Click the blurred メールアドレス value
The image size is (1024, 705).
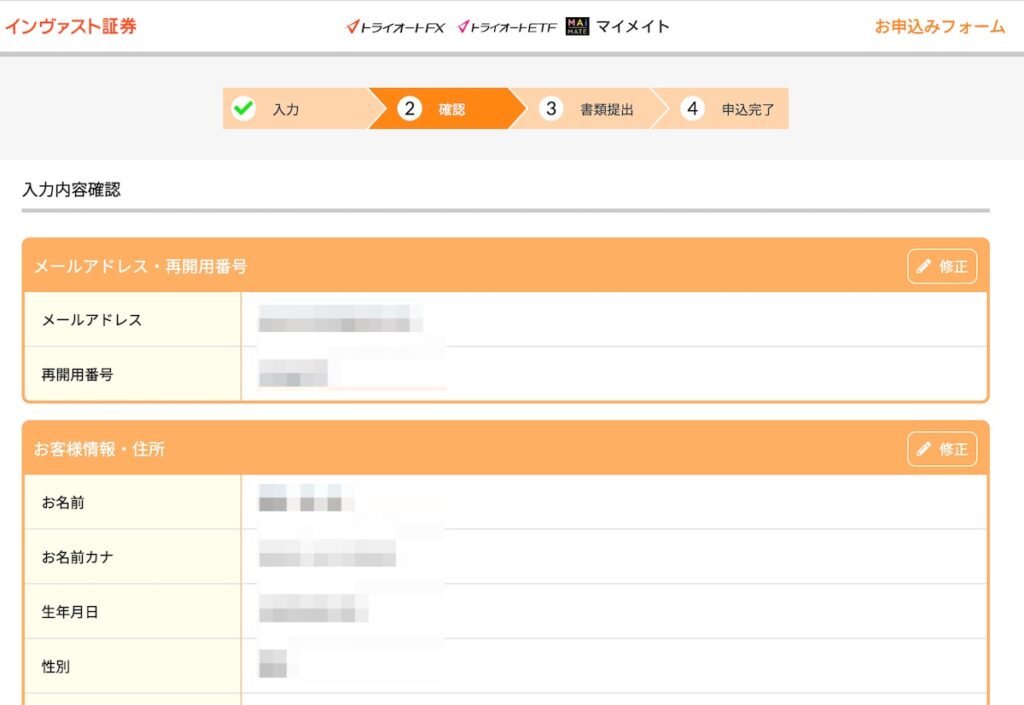[339, 320]
